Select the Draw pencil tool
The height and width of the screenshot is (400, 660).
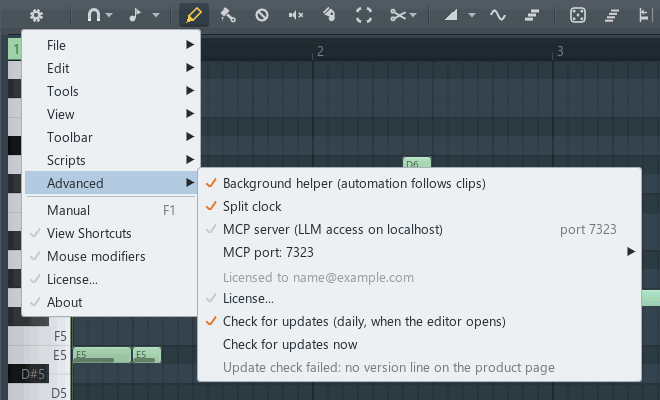click(194, 15)
